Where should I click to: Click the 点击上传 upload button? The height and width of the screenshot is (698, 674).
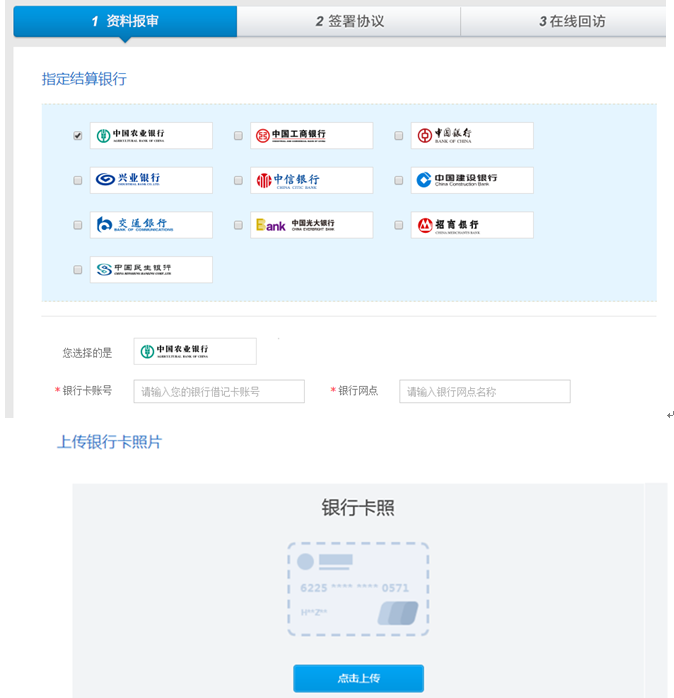point(358,678)
